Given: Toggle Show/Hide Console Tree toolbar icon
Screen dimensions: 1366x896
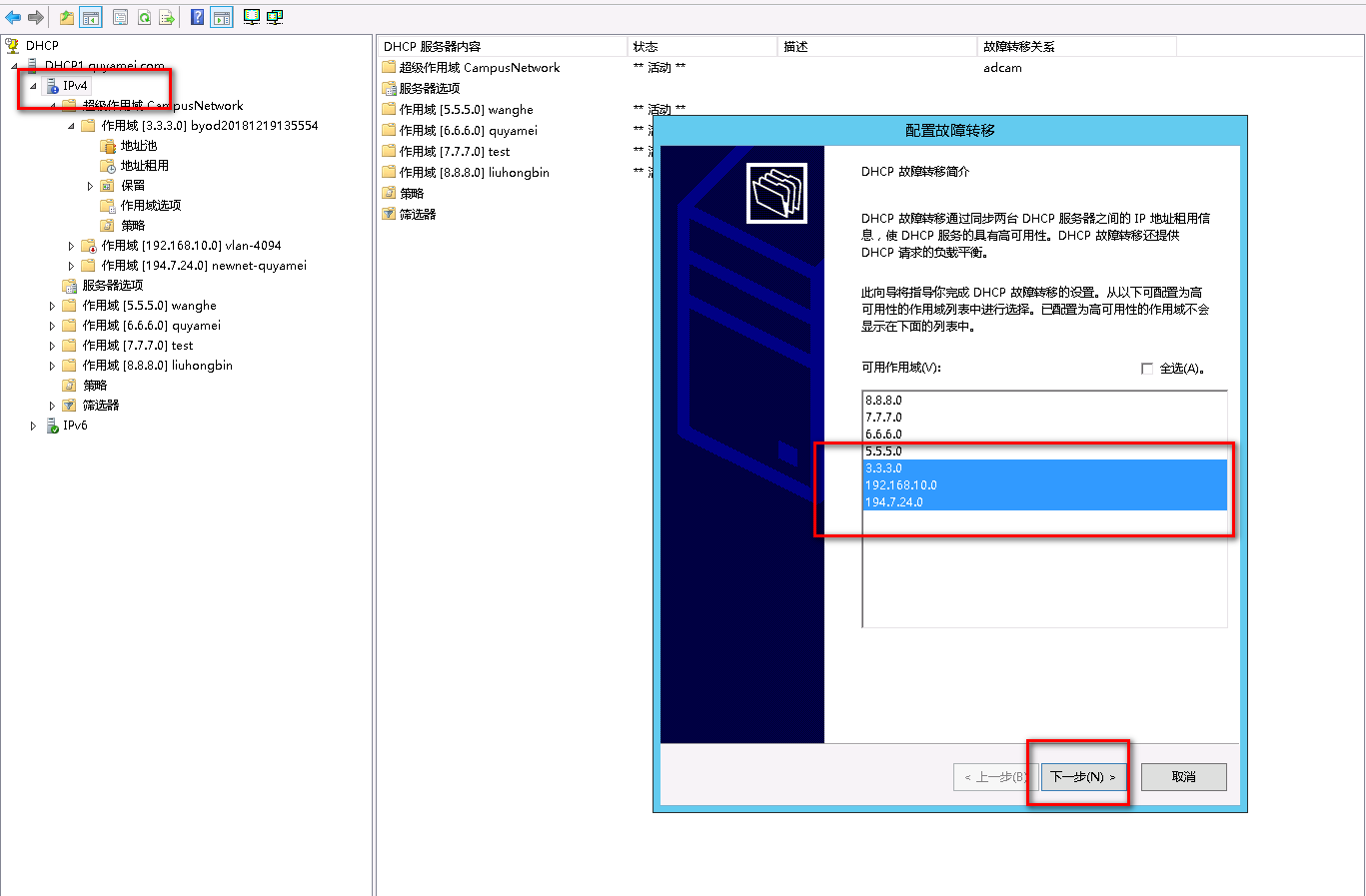Looking at the screenshot, I should click(91, 17).
